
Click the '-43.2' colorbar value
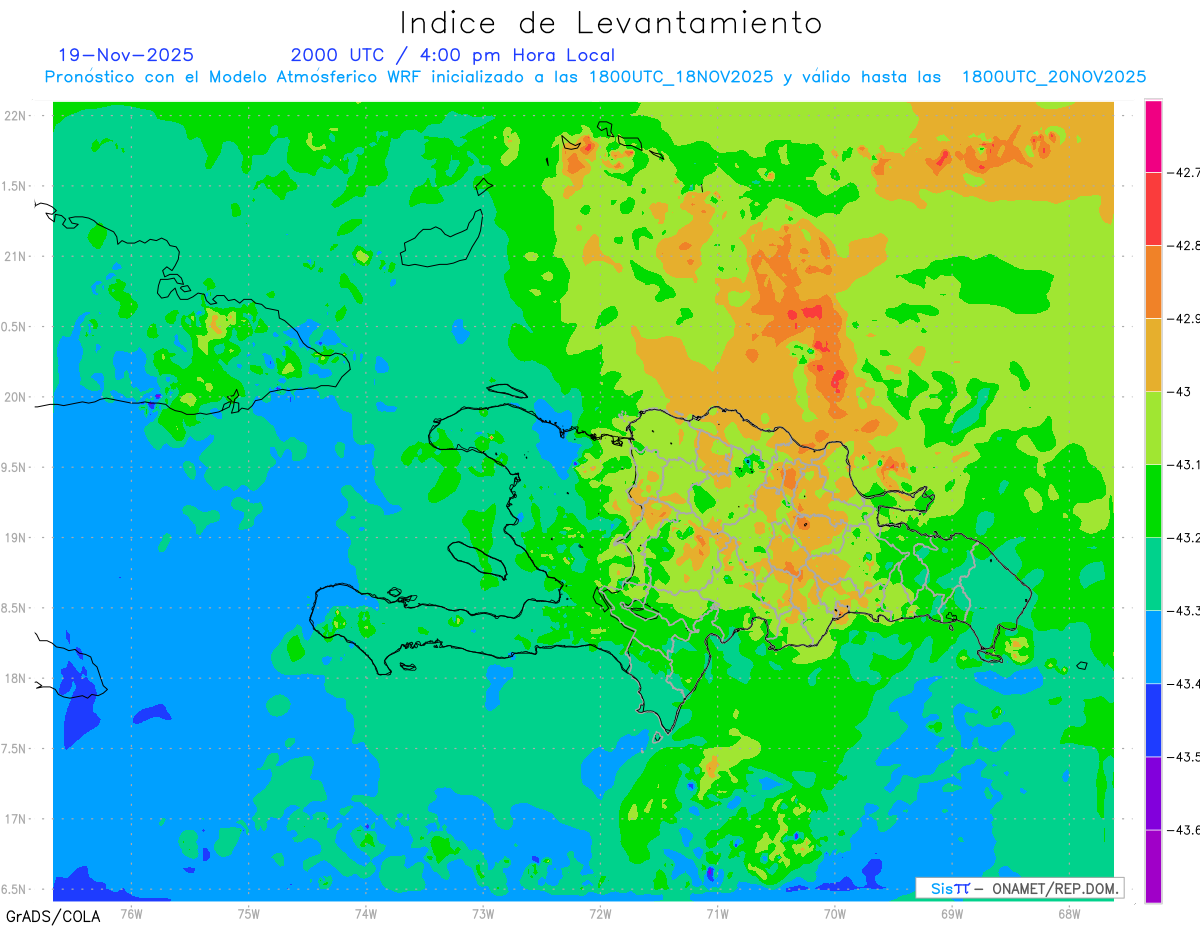[1186, 537]
